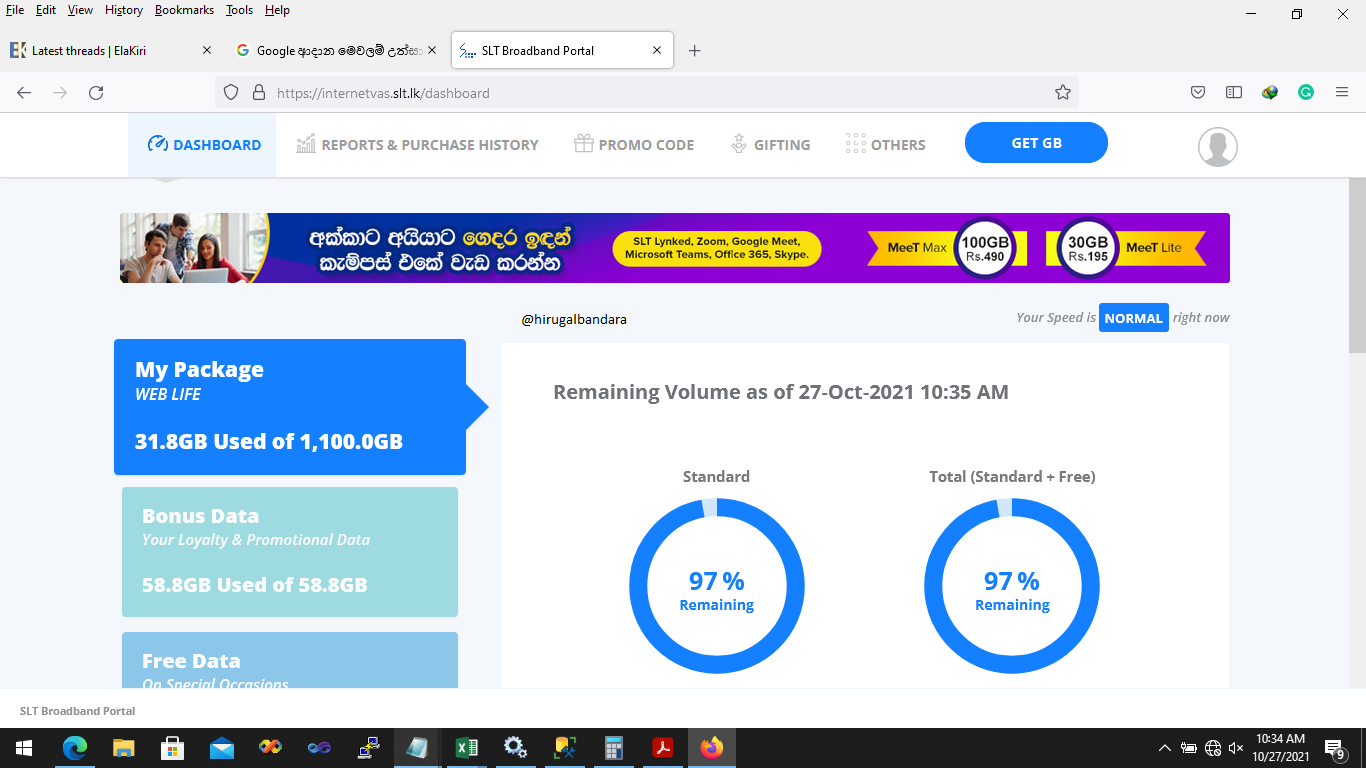Click the GET GB button
This screenshot has height=768, width=1366.
(x=1036, y=143)
